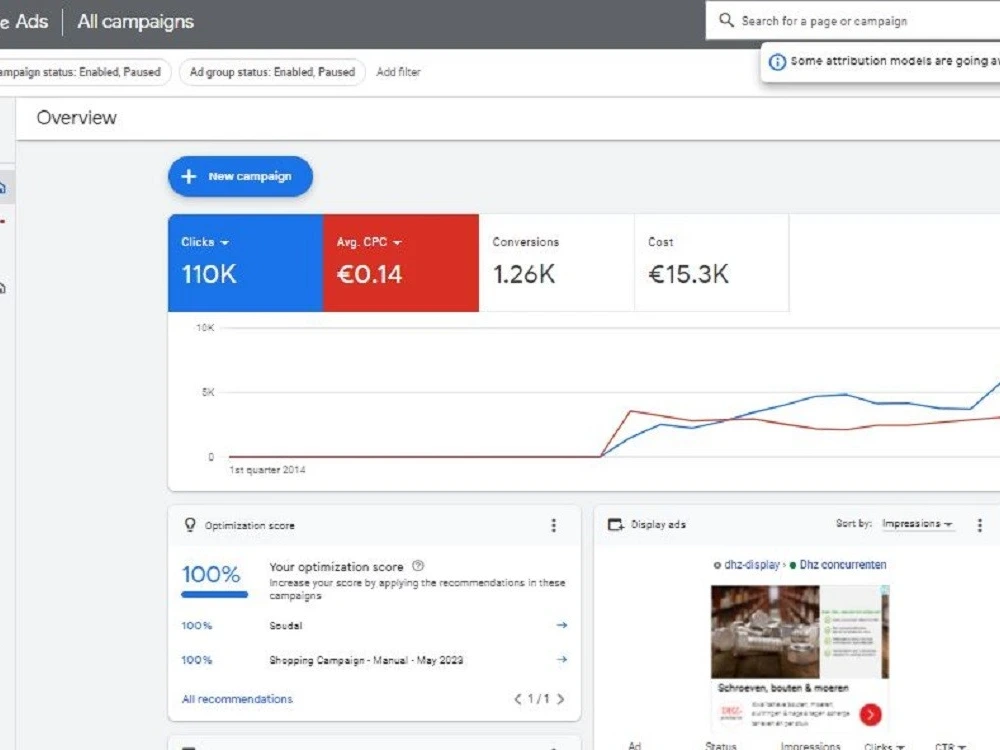Open the Clicks metric dropdown
This screenshot has width=1000, height=750.
point(205,242)
